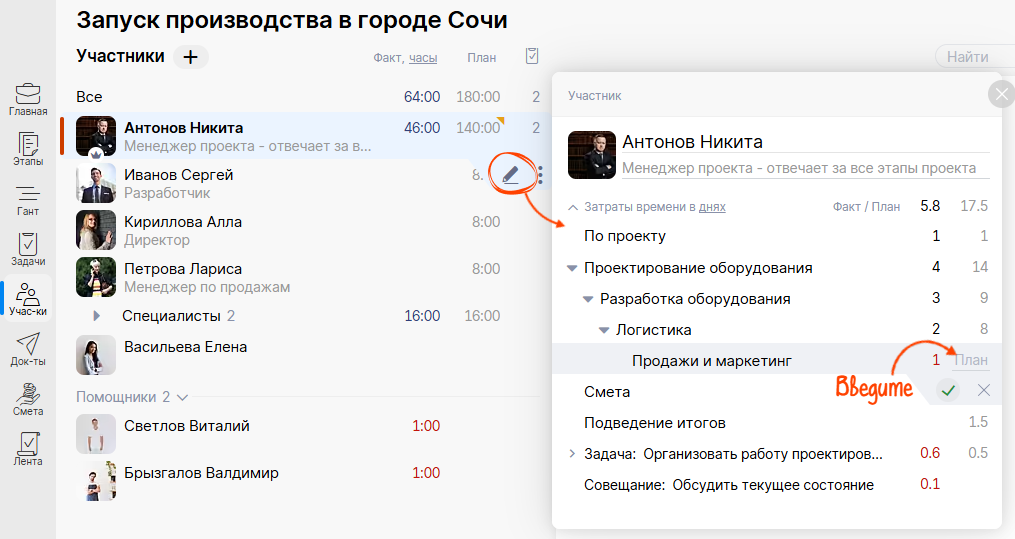Click the Найти search field
Image resolution: width=1015 pixels, height=539 pixels.
pyautogui.click(x=973, y=57)
